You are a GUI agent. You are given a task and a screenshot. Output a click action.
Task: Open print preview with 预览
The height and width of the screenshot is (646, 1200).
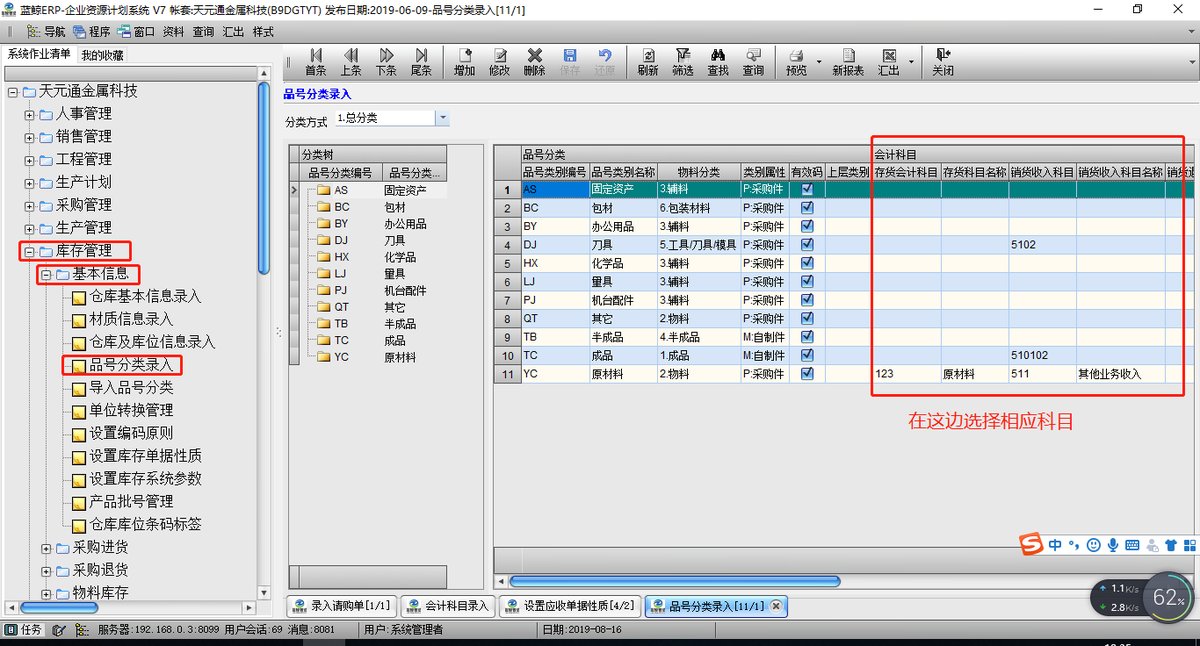point(796,62)
